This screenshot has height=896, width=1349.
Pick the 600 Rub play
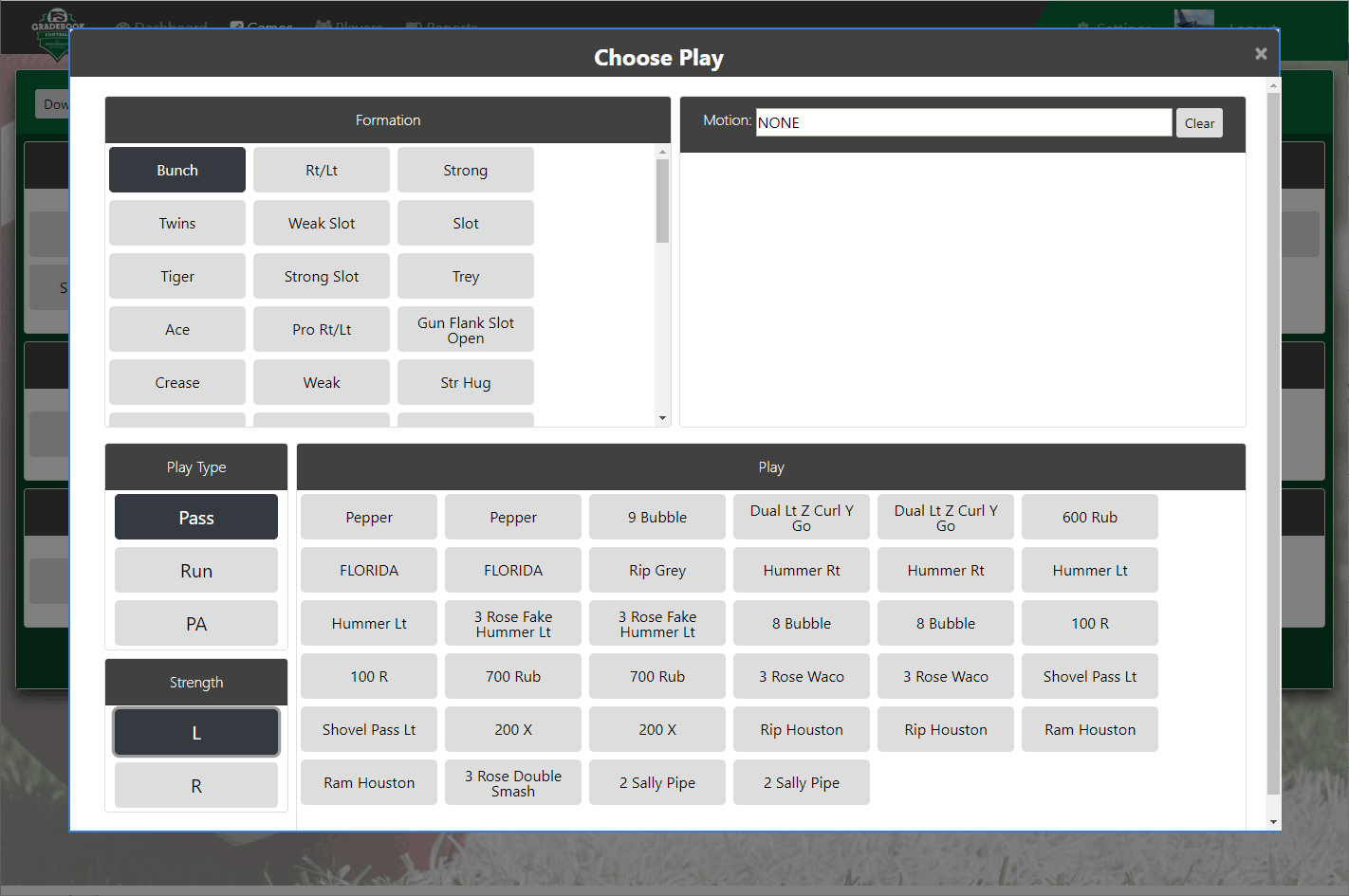coord(1089,517)
